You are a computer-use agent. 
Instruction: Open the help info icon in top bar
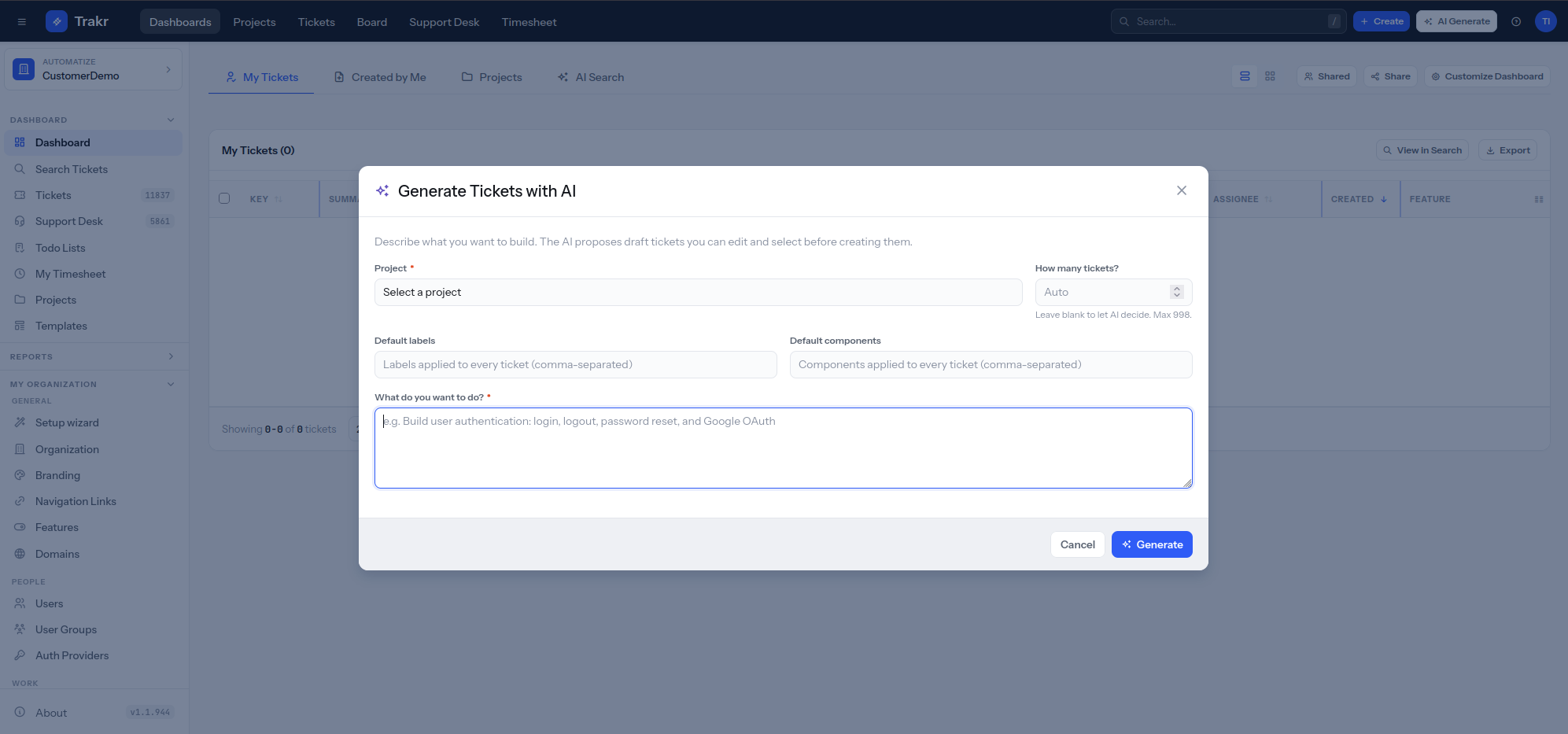pos(1516,22)
